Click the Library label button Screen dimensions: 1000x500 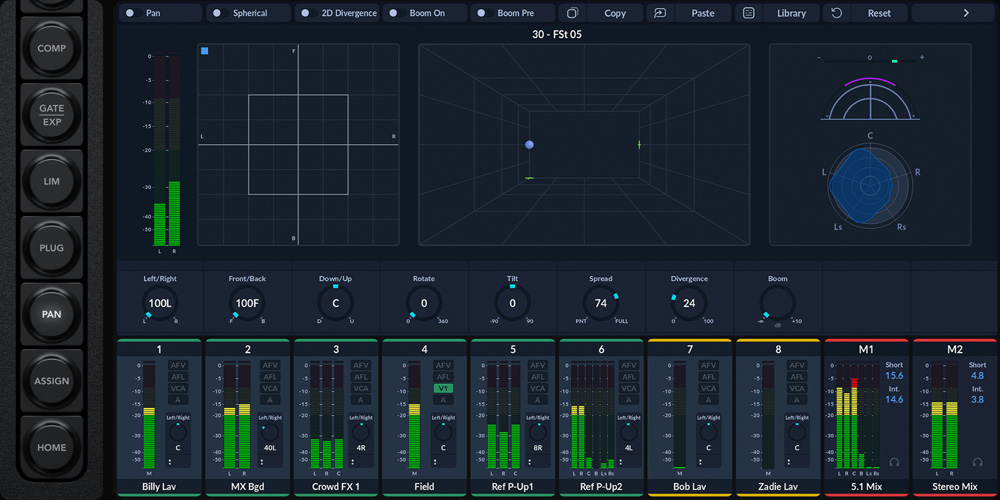(x=791, y=13)
